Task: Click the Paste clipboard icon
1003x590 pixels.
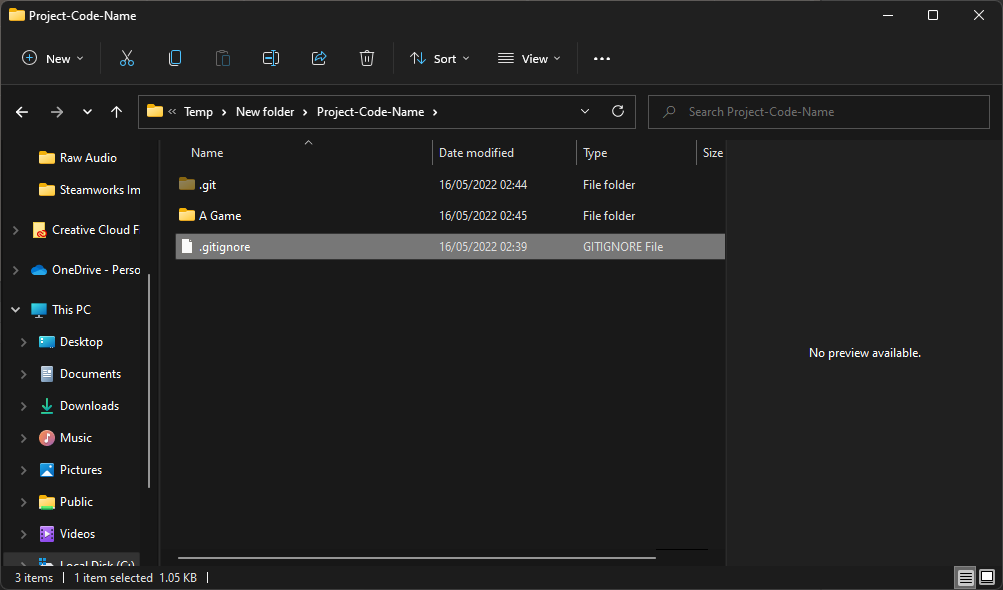Action: (x=223, y=58)
